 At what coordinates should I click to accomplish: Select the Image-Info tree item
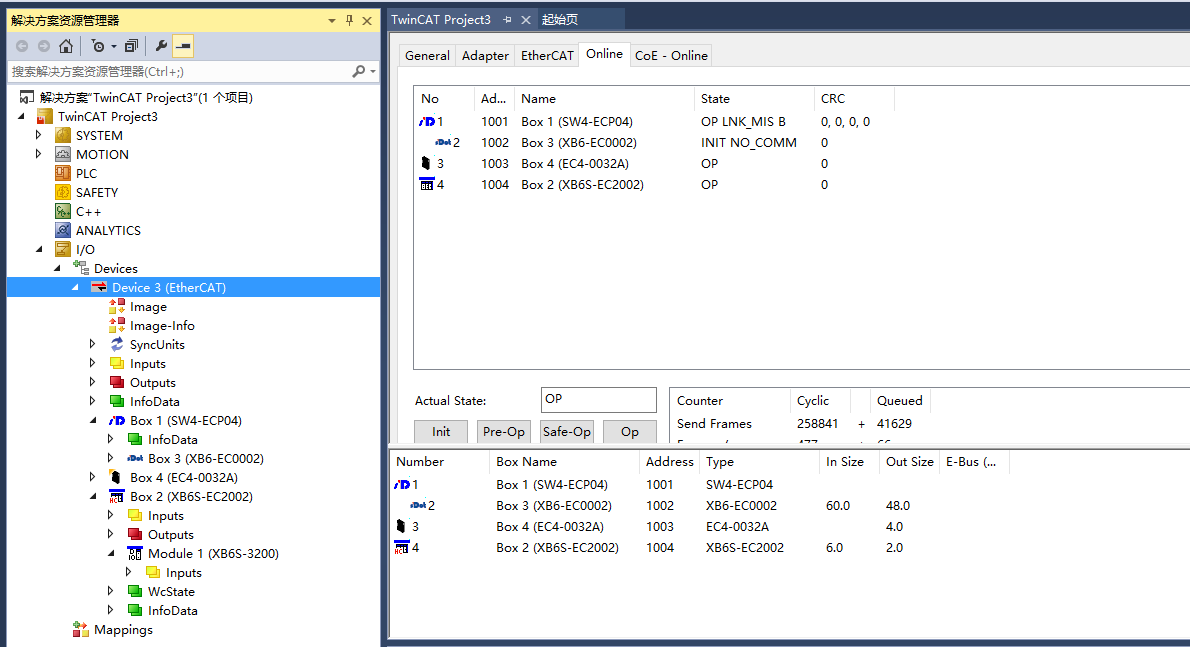pos(161,326)
